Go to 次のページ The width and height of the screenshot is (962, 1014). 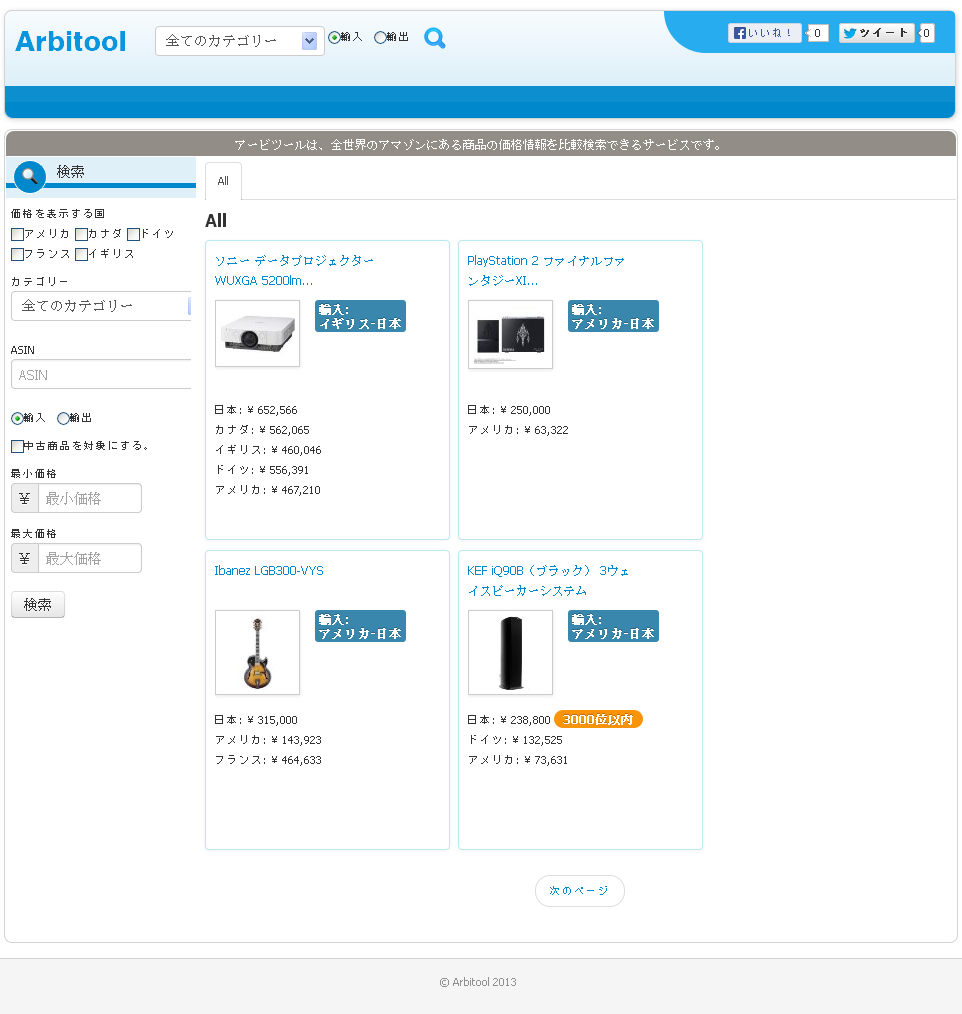click(579, 891)
